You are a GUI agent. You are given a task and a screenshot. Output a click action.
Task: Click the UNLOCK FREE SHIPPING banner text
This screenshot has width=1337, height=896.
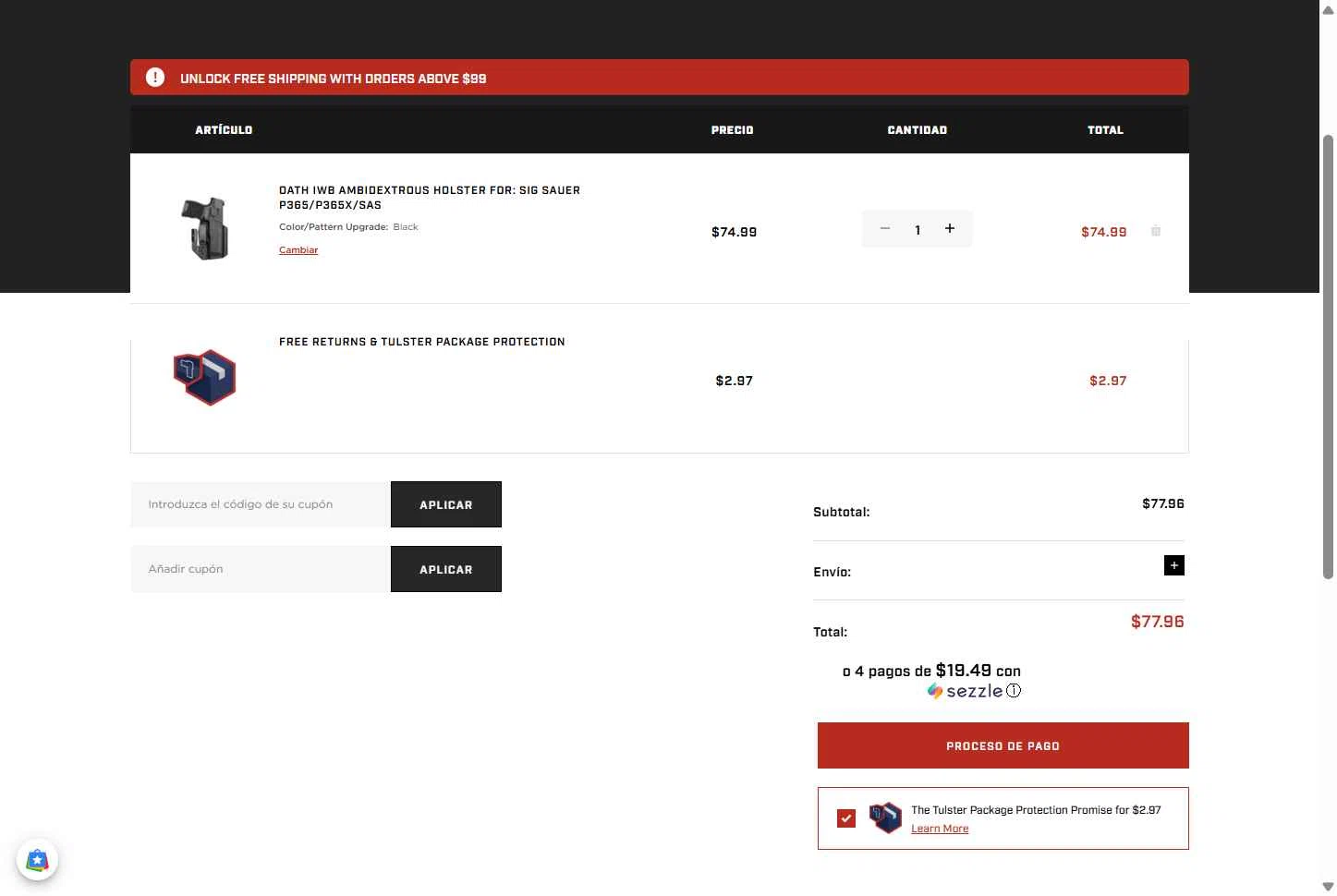[334, 79]
